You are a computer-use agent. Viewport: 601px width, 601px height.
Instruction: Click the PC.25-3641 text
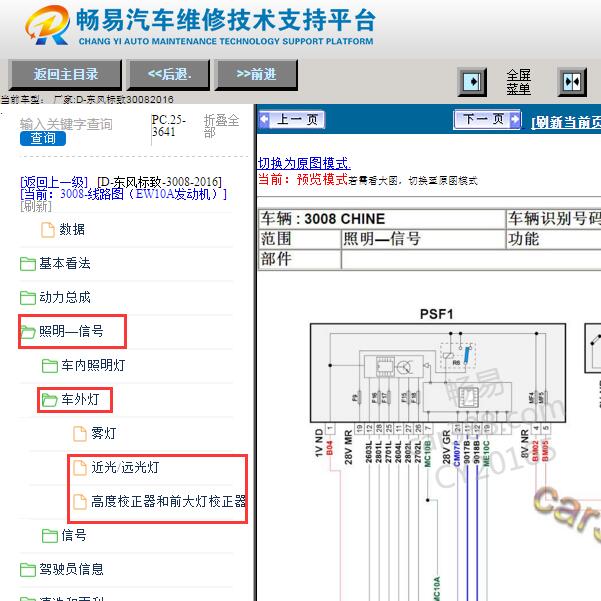169,126
